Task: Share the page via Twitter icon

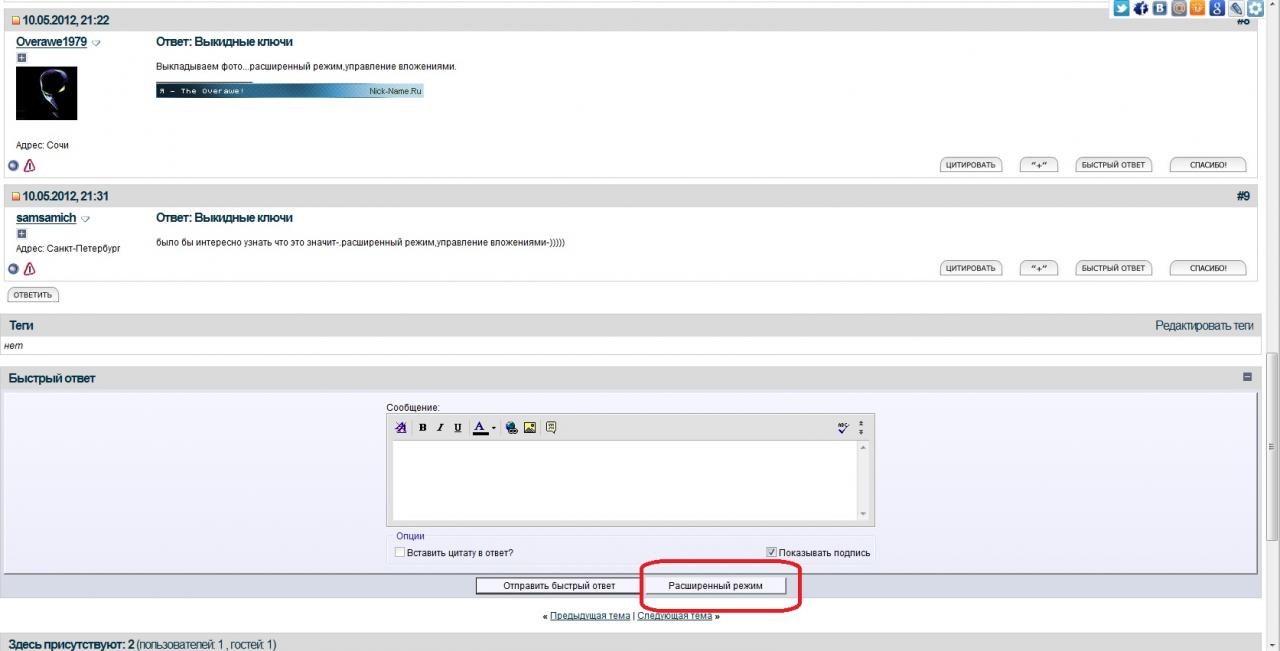Action: [1122, 9]
